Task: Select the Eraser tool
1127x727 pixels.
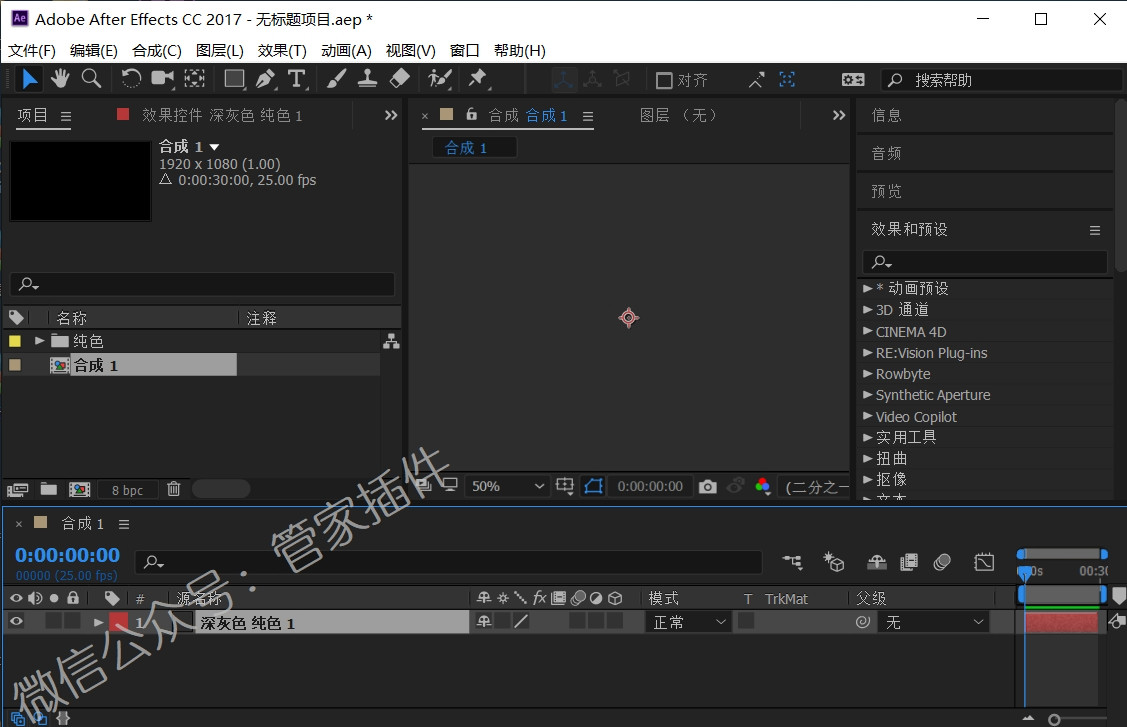Action: [400, 78]
